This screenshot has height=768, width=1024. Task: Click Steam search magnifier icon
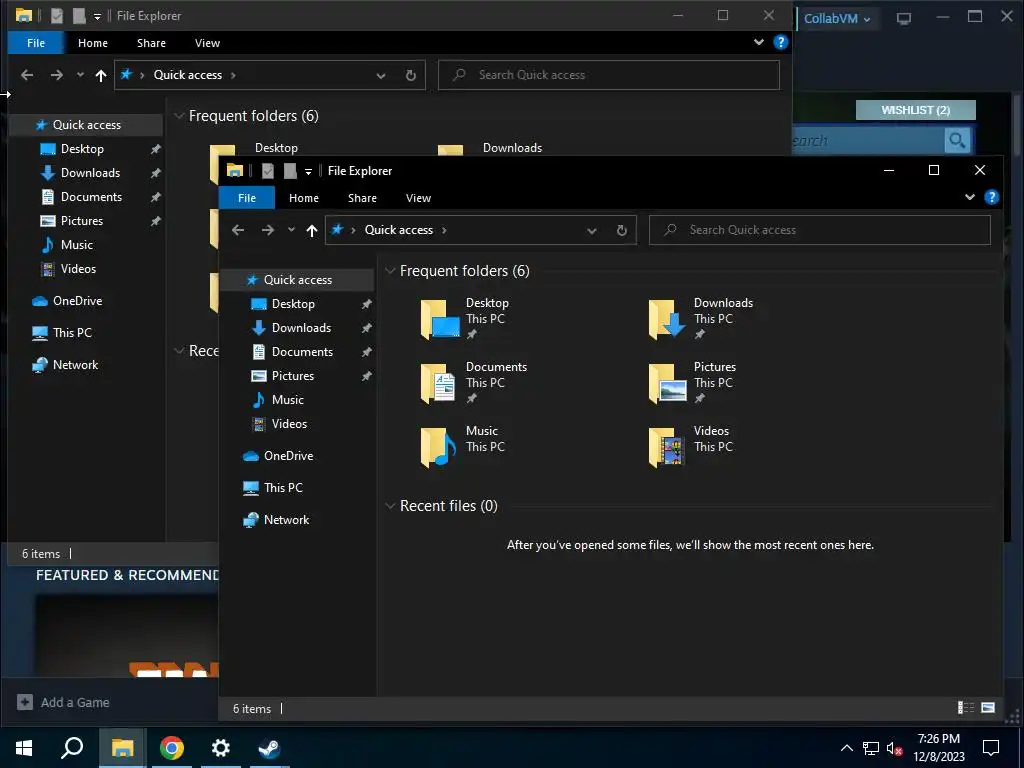(957, 140)
